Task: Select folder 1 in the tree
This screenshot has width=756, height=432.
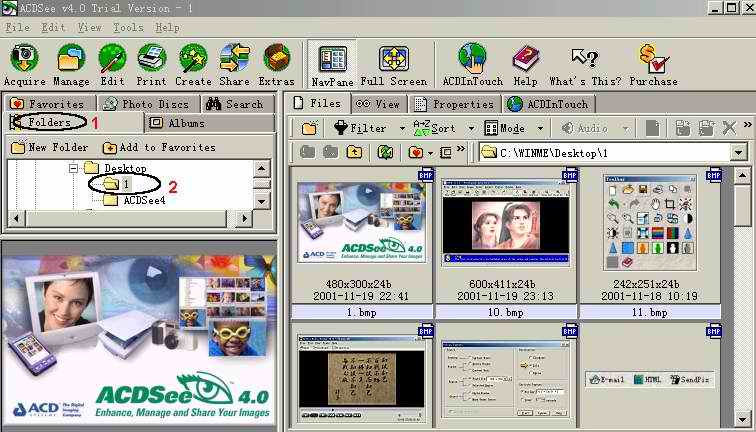Action: pos(125,184)
